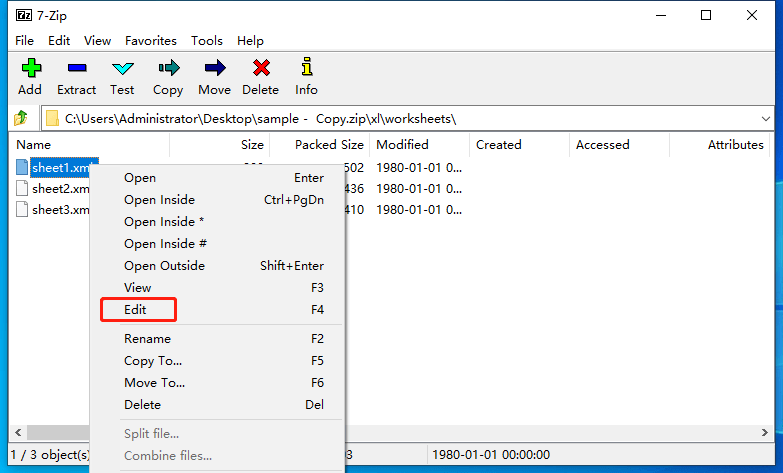Select the sheet2.xml file icon
The image size is (783, 473).
(x=22, y=188)
